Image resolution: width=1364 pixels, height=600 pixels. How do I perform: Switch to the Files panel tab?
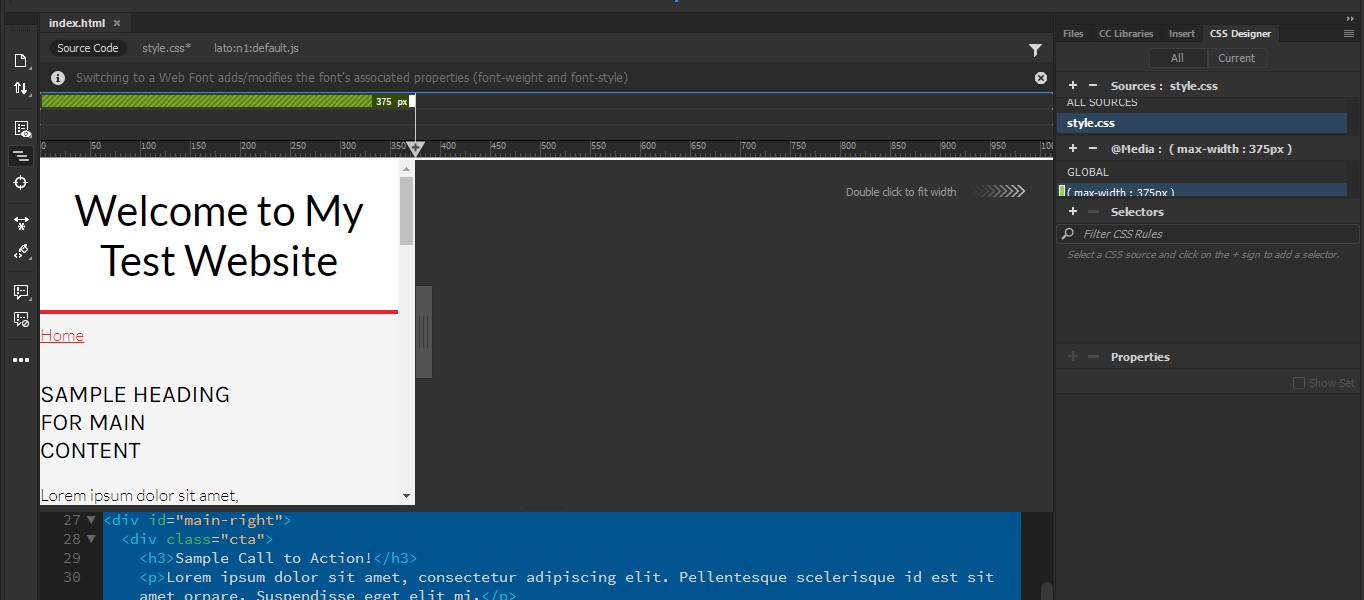[1072, 33]
